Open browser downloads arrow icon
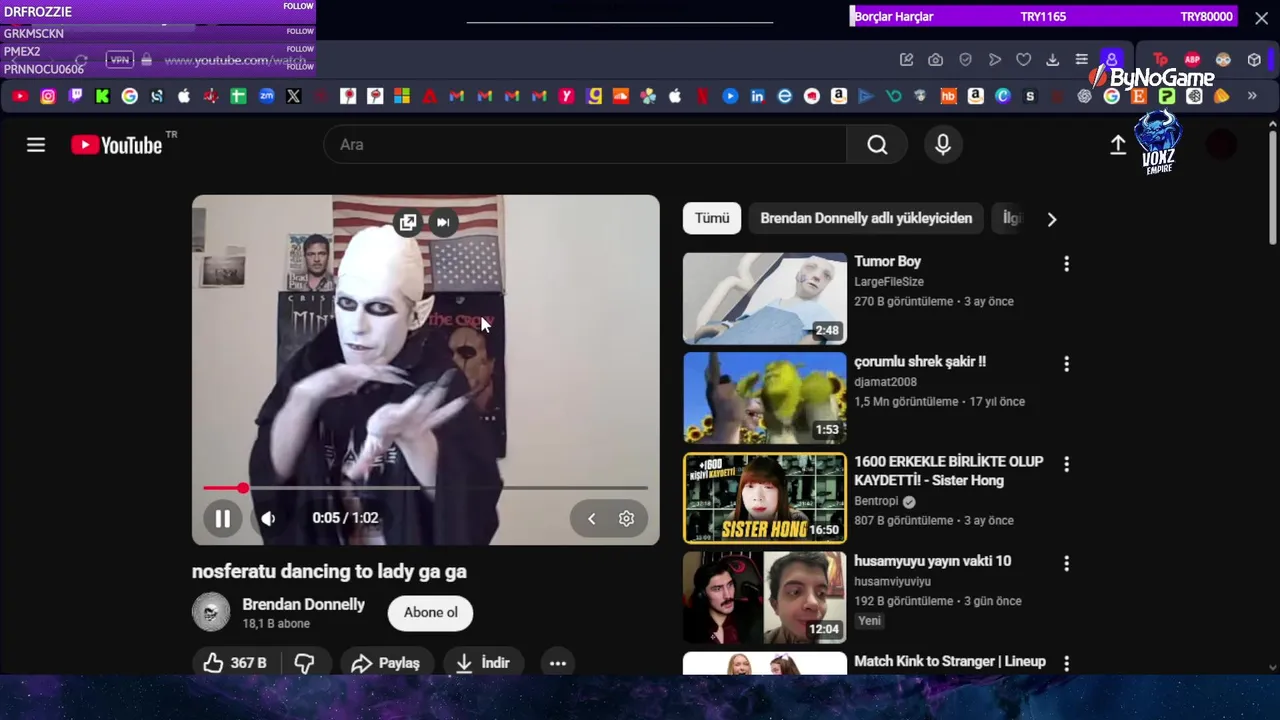1280x720 pixels. coord(1052,60)
